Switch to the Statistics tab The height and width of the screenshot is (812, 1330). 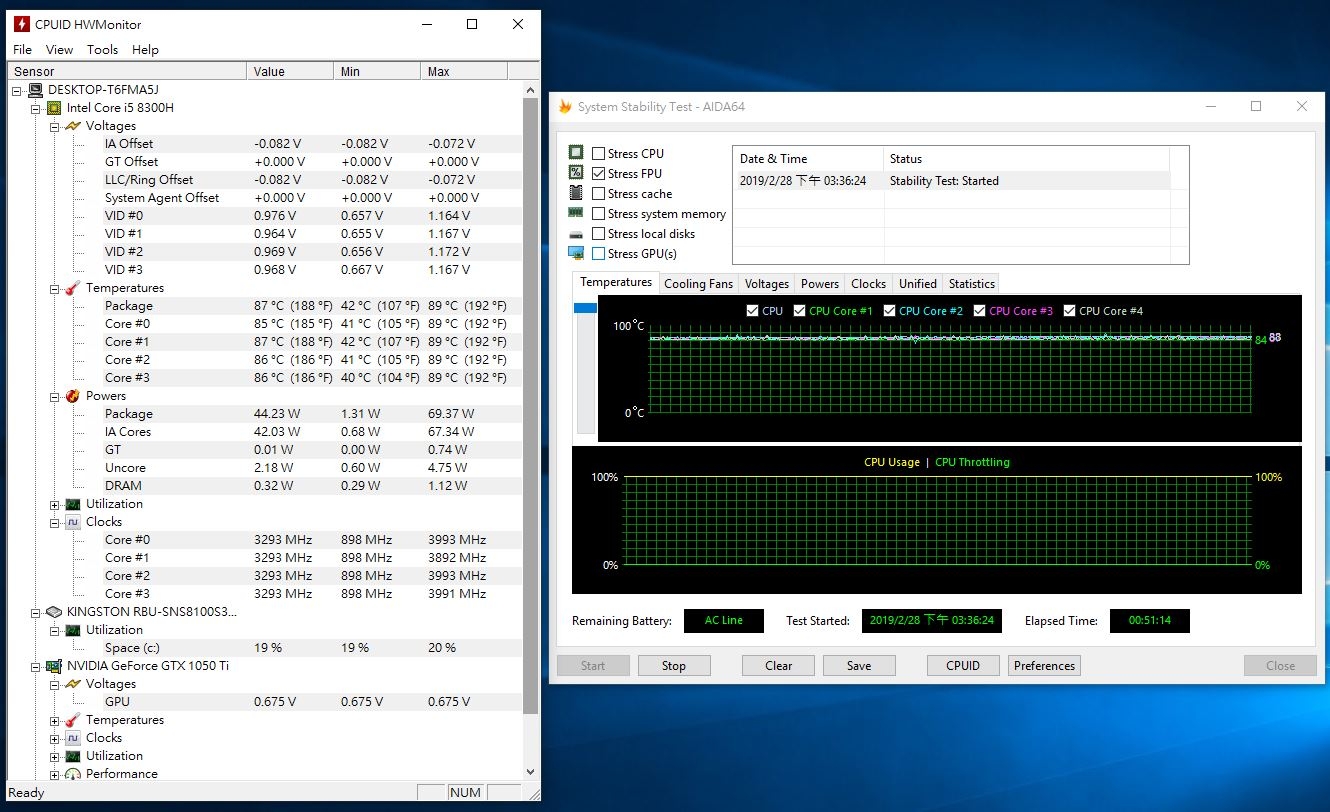coord(972,284)
